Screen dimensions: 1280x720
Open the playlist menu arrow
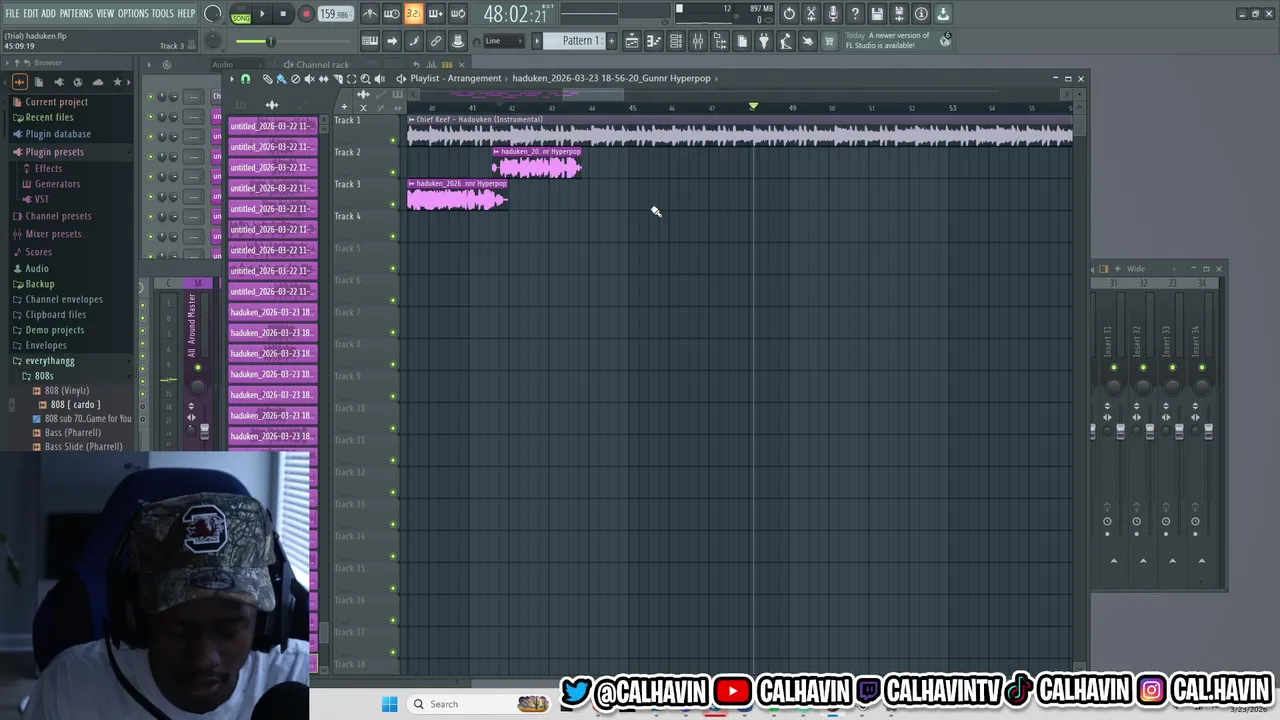(x=232, y=79)
